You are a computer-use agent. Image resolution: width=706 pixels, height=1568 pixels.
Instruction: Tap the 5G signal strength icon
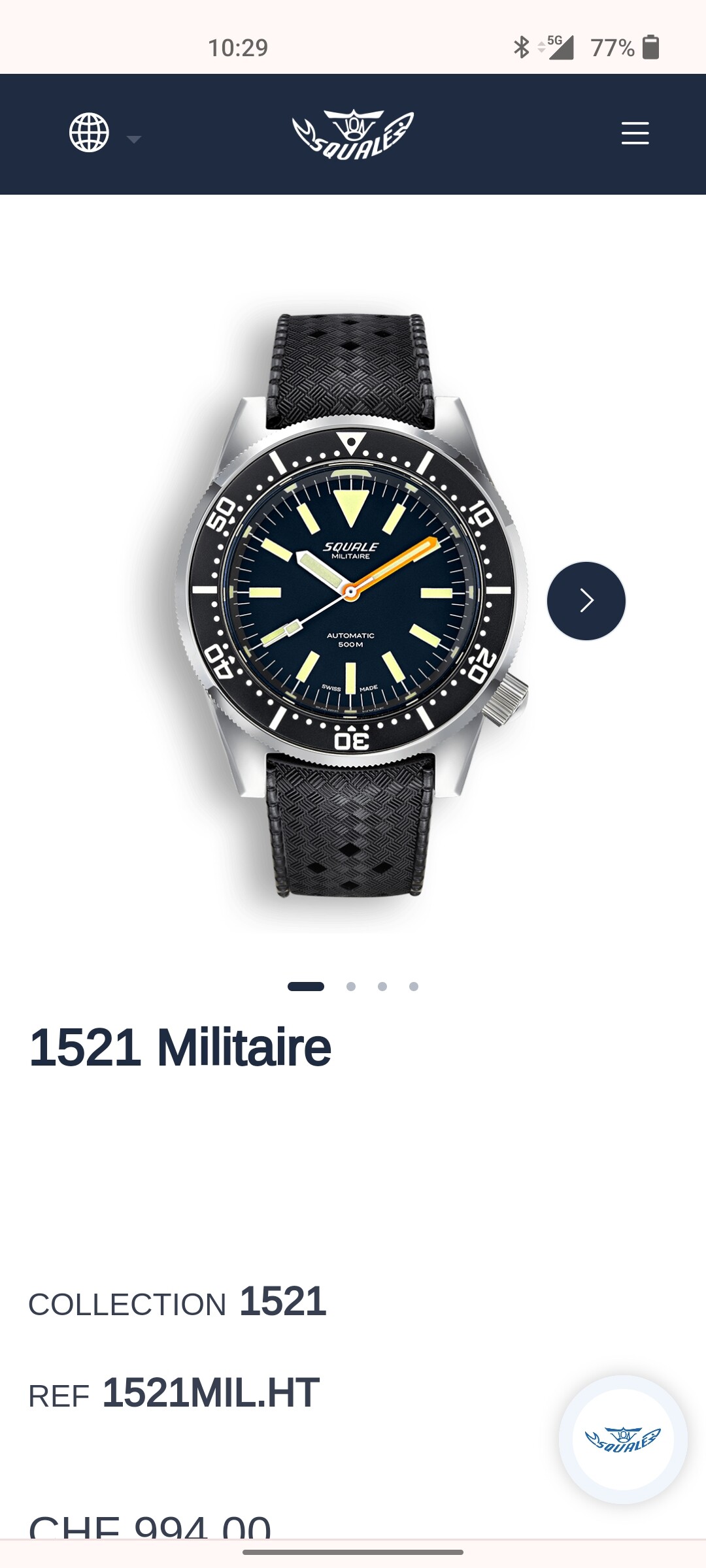coord(556,47)
